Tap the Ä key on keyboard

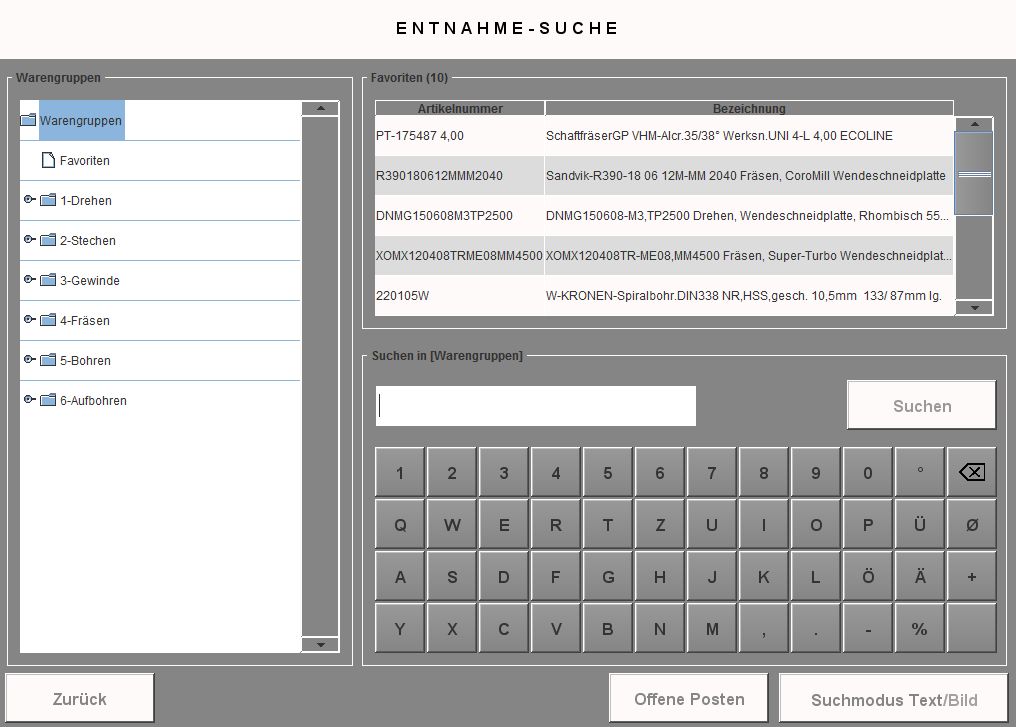point(919,575)
